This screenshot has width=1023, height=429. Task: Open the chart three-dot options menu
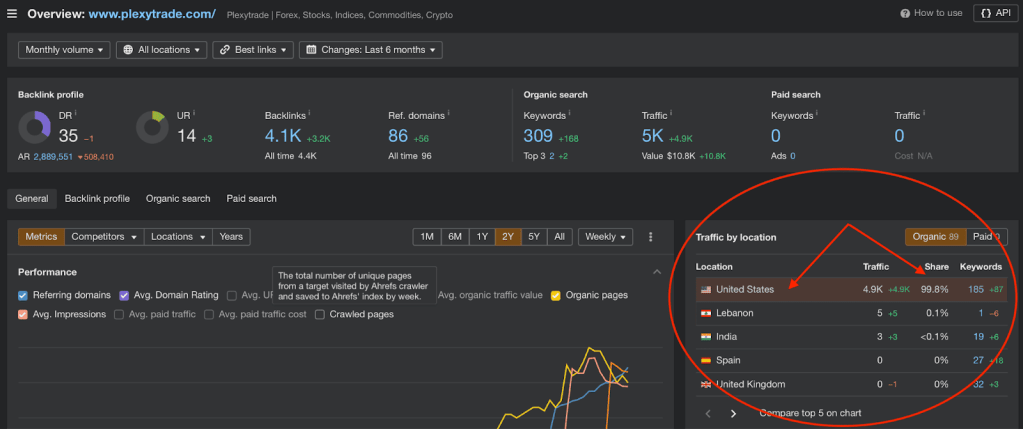(650, 237)
